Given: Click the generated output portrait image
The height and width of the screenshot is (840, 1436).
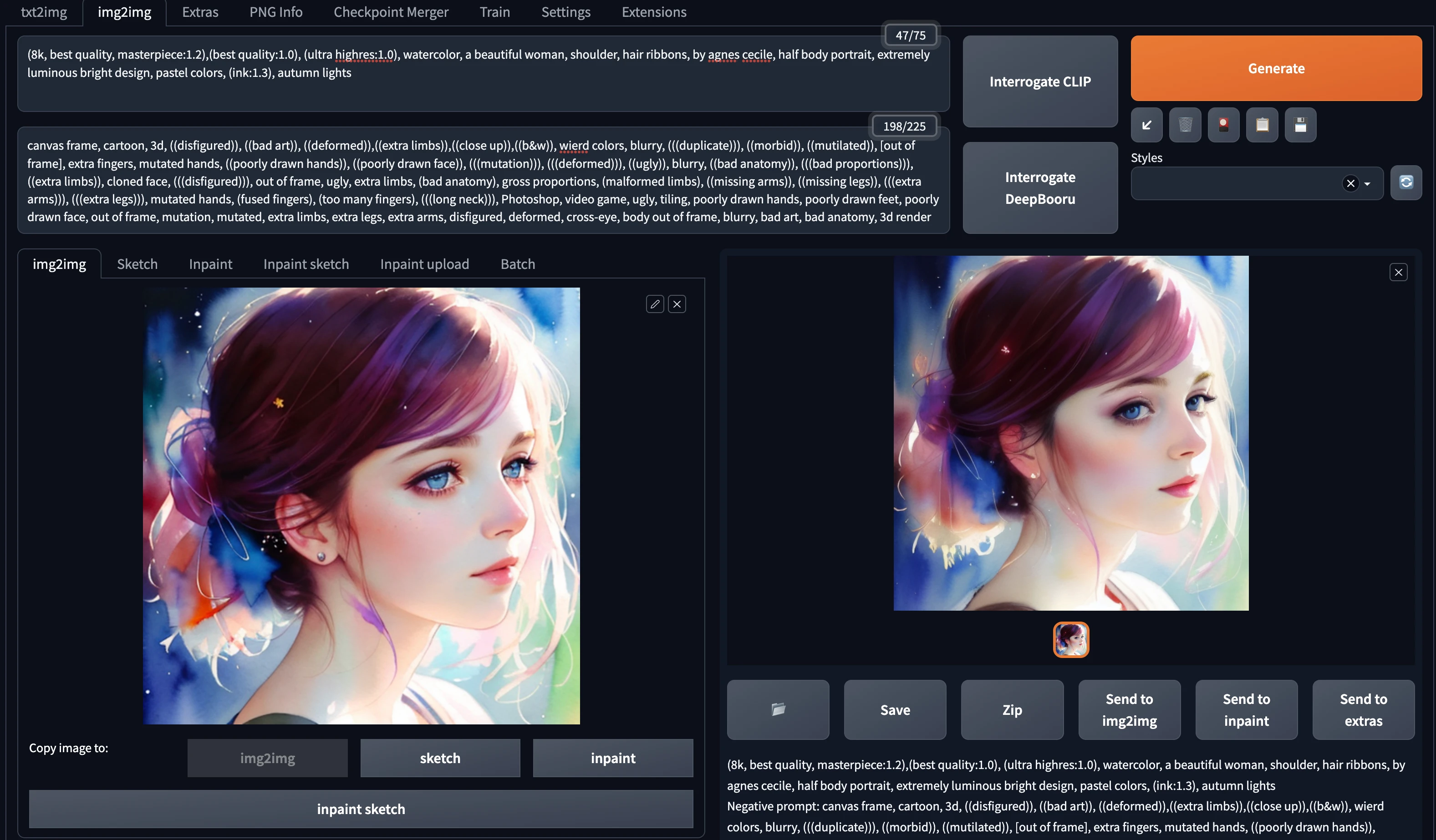Looking at the screenshot, I should click(1071, 433).
